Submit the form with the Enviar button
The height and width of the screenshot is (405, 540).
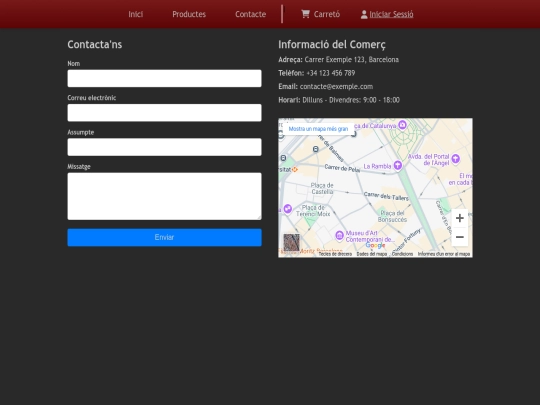tap(164, 237)
